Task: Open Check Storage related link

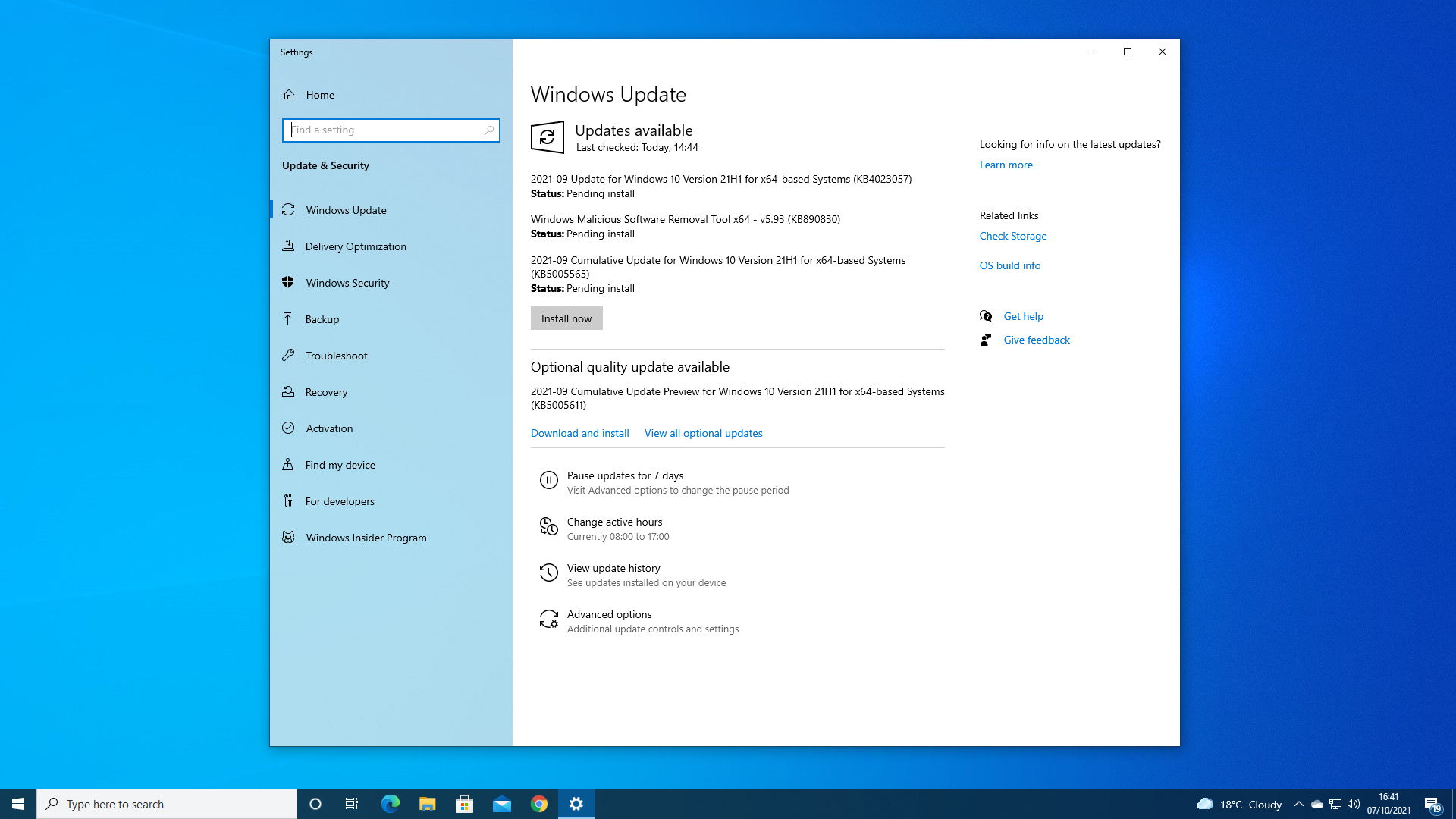Action: pos(1013,235)
